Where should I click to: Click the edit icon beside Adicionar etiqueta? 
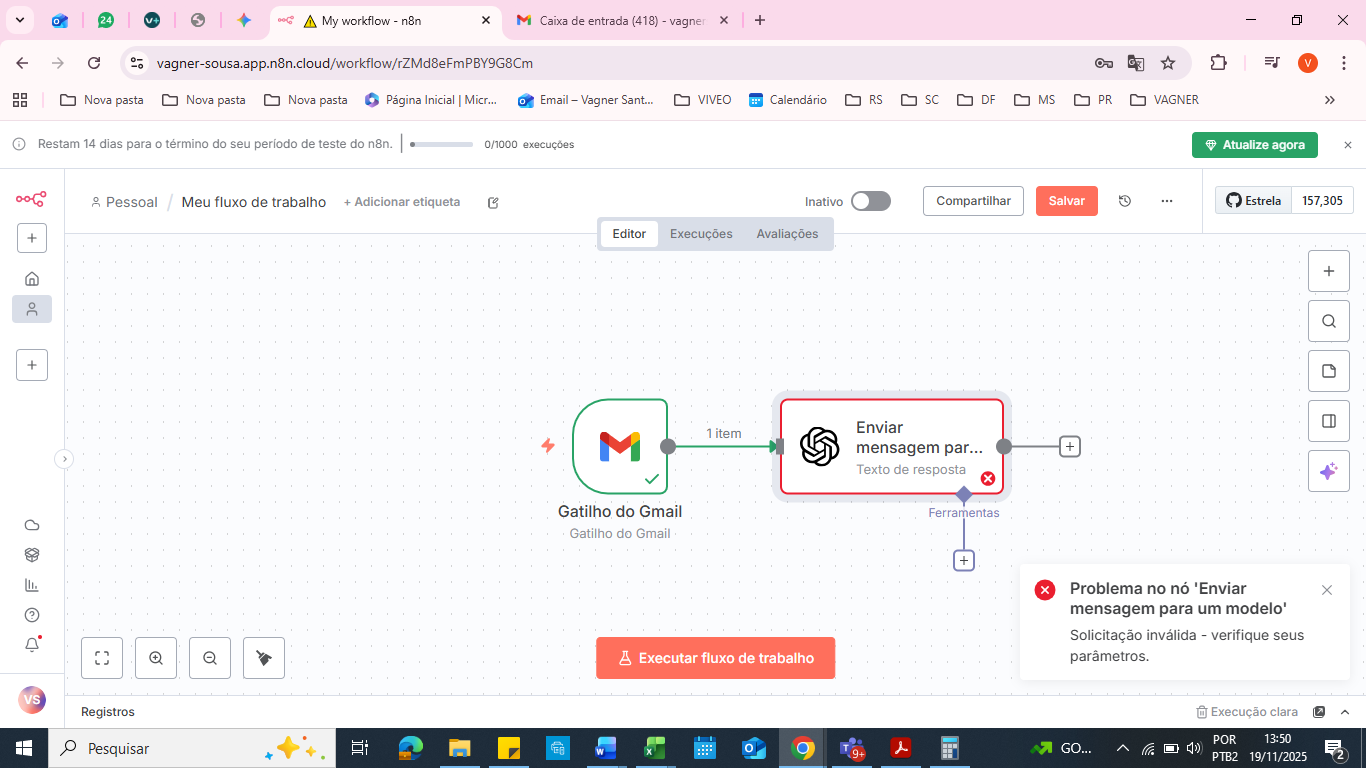[493, 202]
